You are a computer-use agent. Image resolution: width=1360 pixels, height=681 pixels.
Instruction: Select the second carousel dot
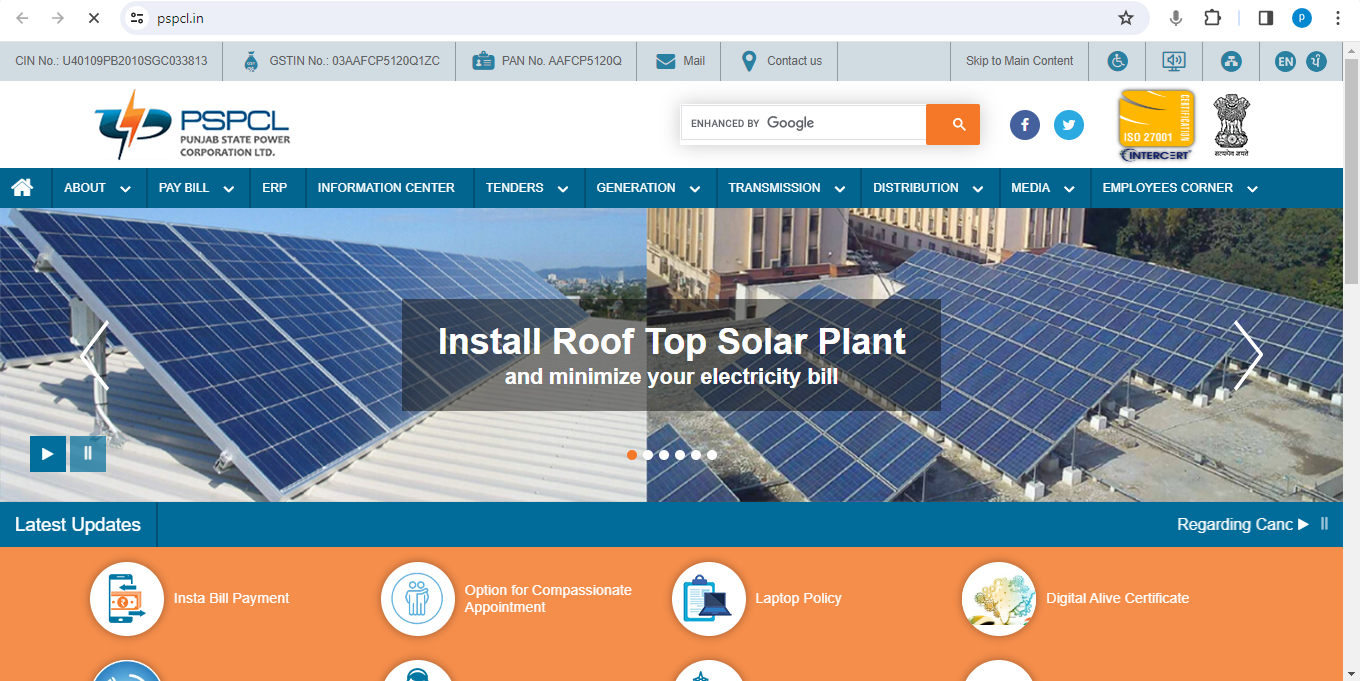[x=648, y=454]
